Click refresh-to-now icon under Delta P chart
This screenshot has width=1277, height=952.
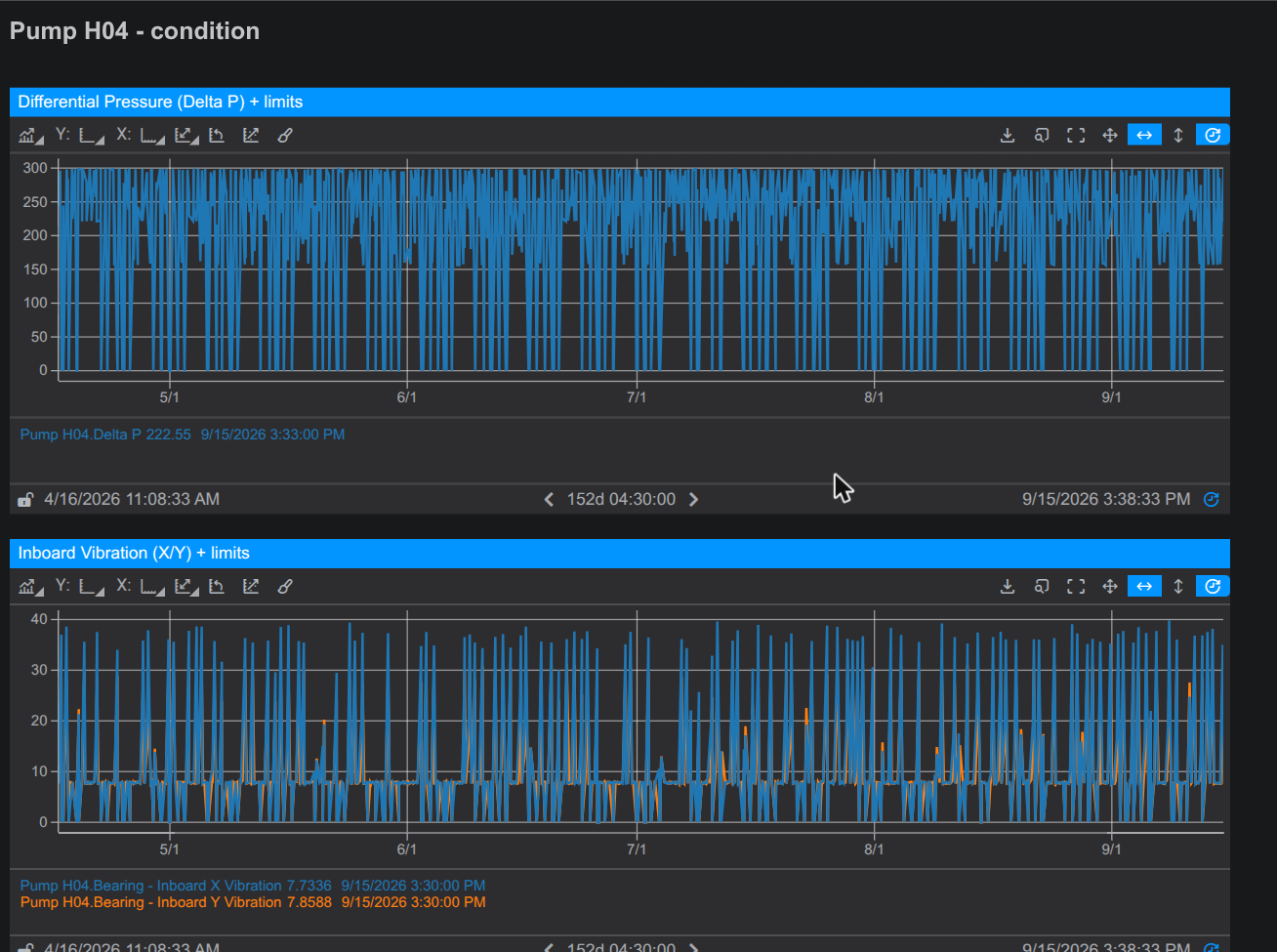1211,499
